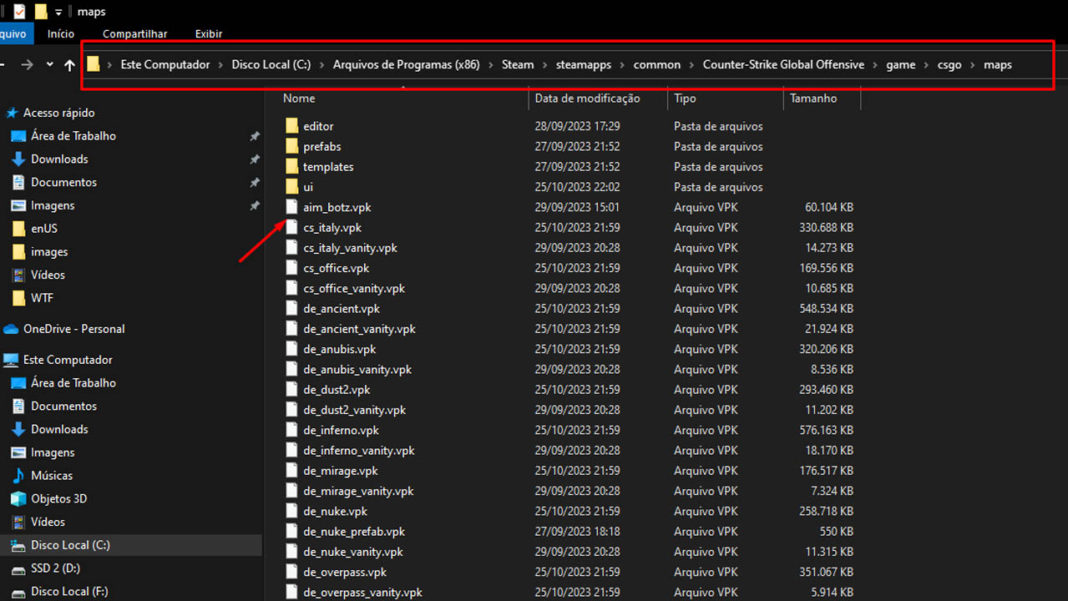Open OneDrive - Personal in sidebar
The height and width of the screenshot is (601, 1068).
(x=73, y=329)
